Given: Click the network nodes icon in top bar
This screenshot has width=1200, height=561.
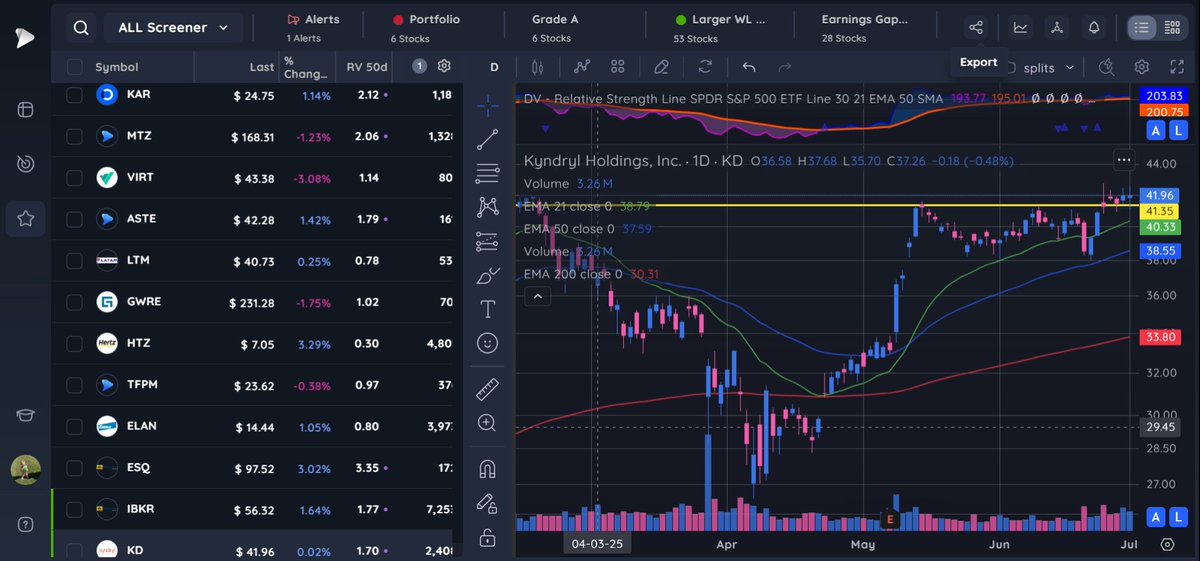Looking at the screenshot, I should [1057, 28].
